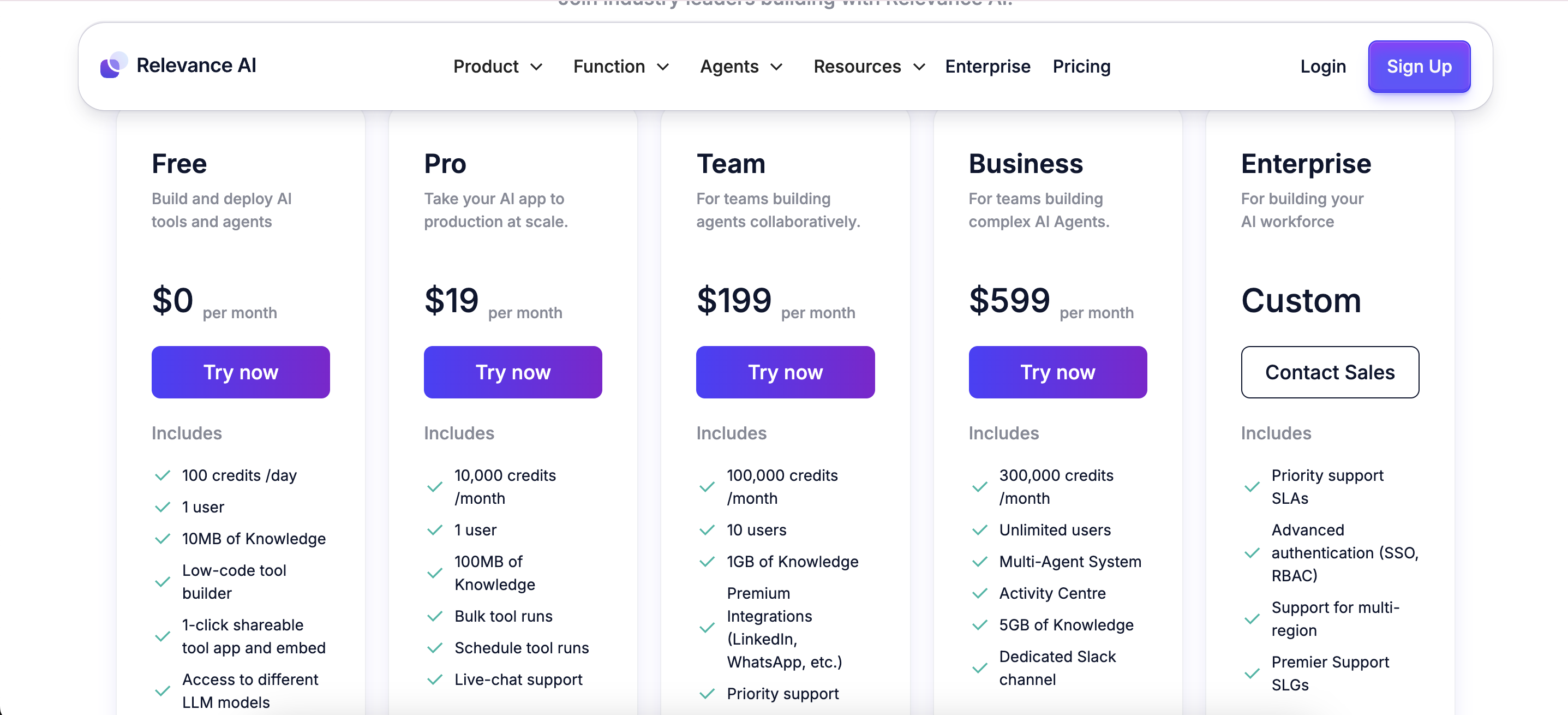
Task: Open the Login link
Action: pyautogui.click(x=1322, y=67)
